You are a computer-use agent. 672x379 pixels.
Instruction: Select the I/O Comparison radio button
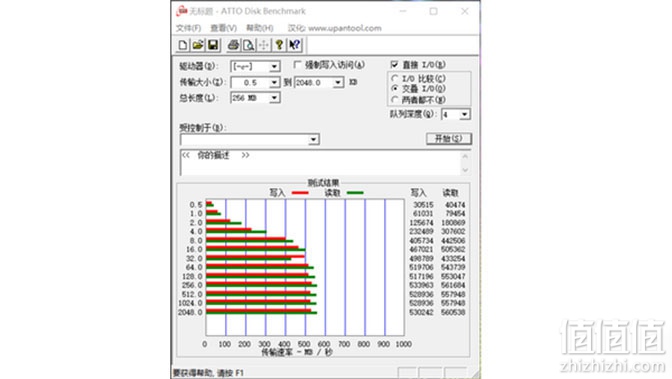pyautogui.click(x=395, y=78)
